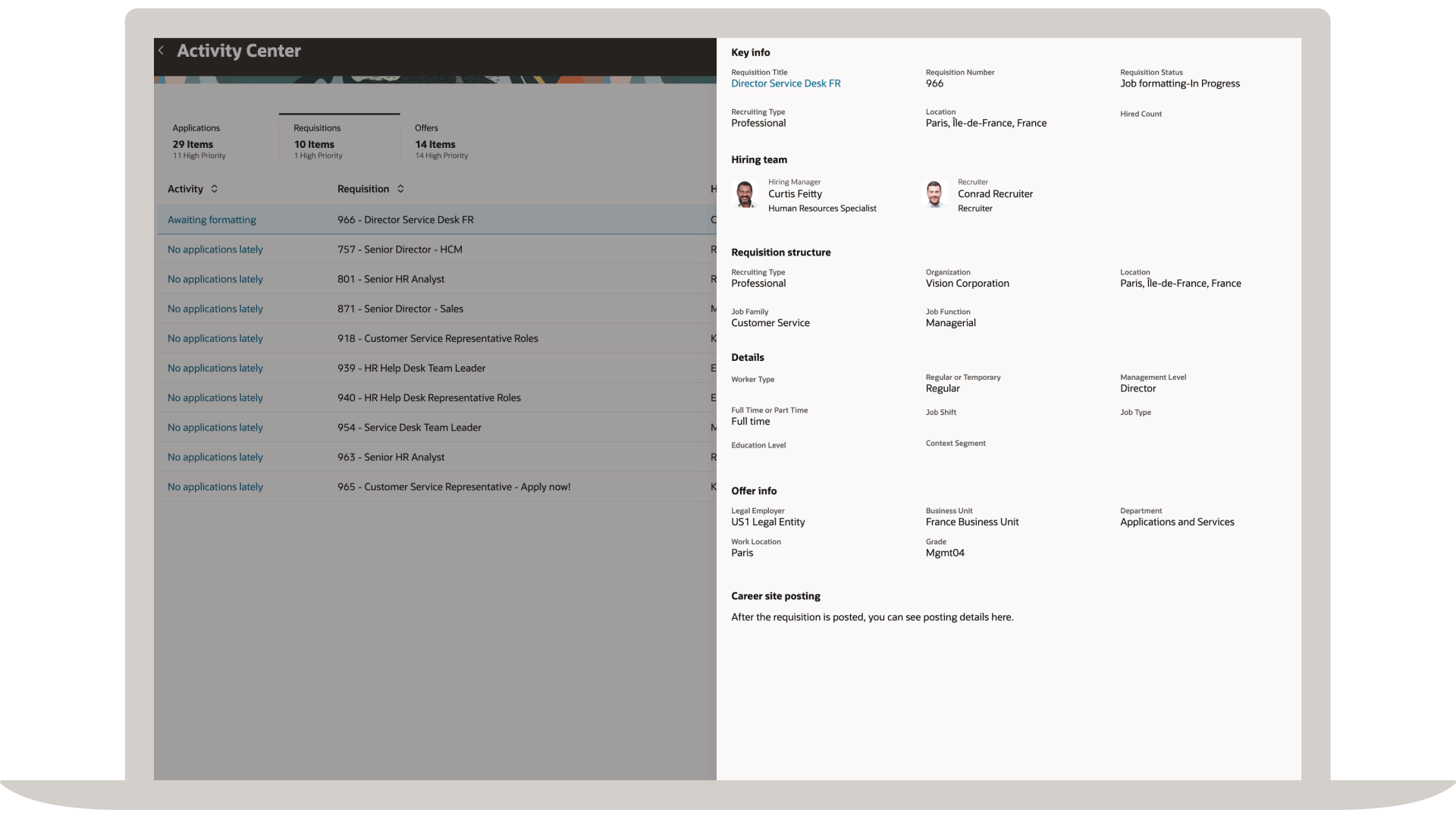The width and height of the screenshot is (1456, 819).
Task: Open activity link for 963 Senior HR Analyst
Action: pos(215,457)
